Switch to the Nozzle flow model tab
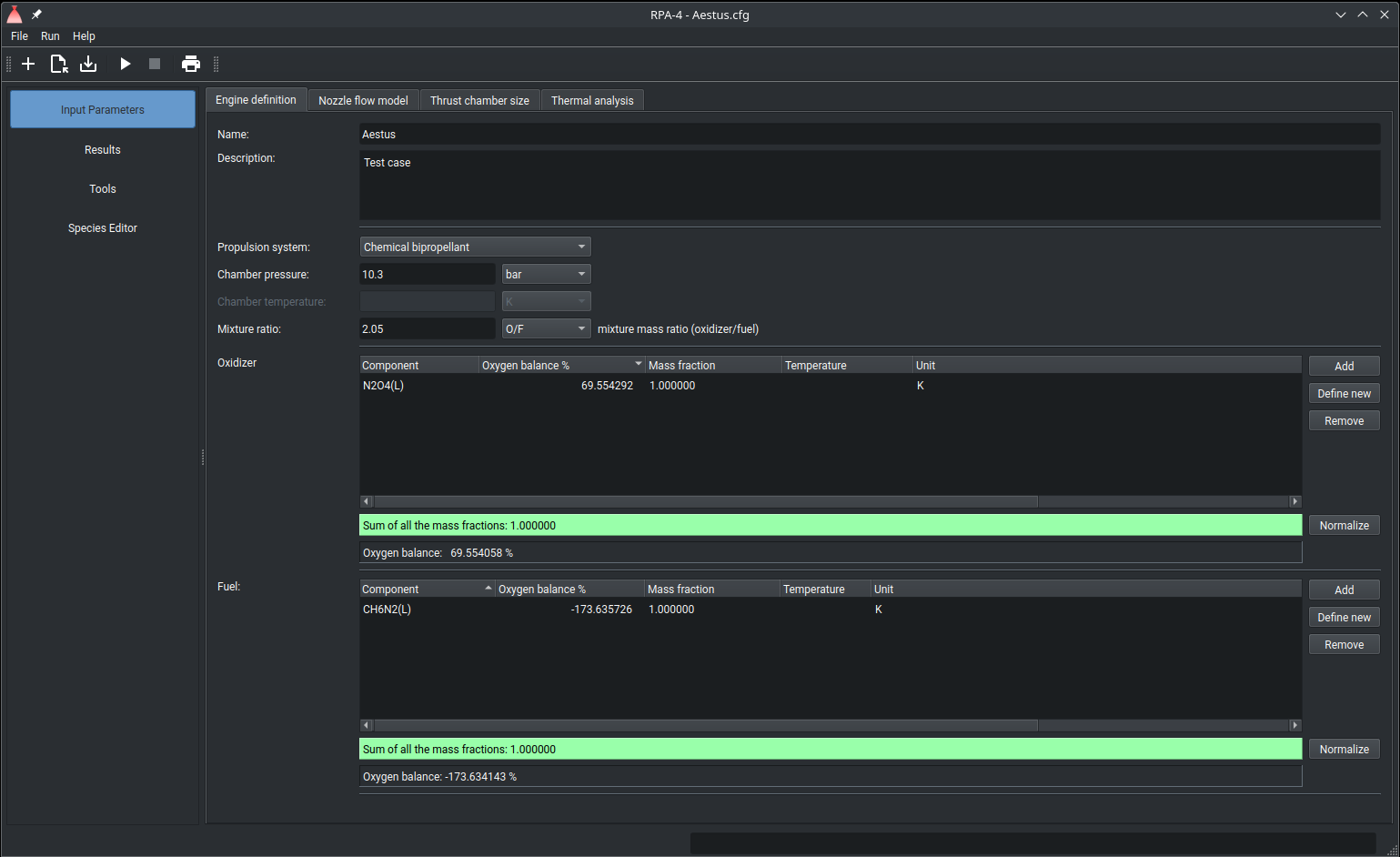 [363, 101]
